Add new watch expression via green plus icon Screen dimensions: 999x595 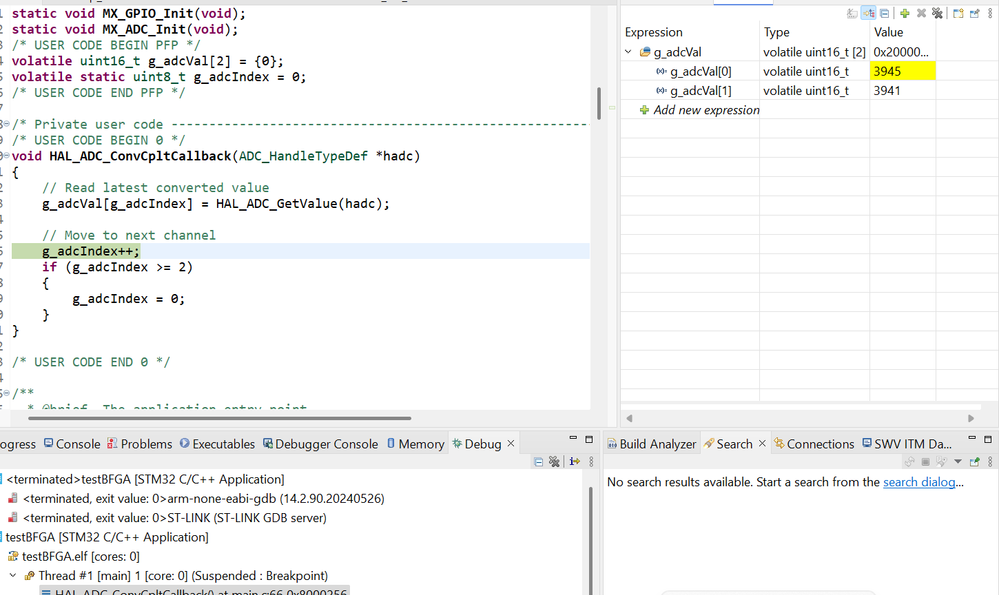pyautogui.click(x=905, y=13)
